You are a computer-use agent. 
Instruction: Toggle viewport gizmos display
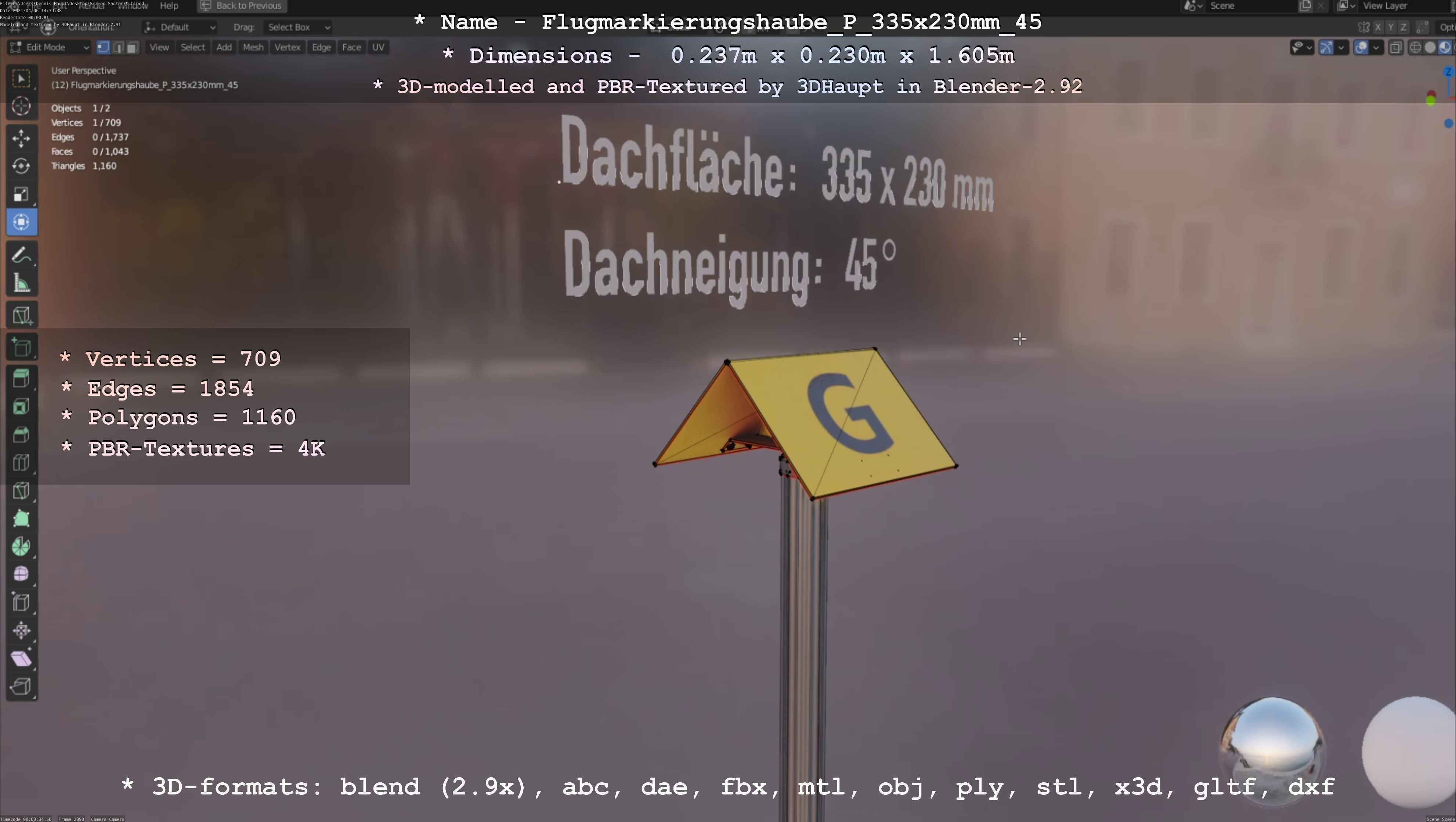[1326, 47]
